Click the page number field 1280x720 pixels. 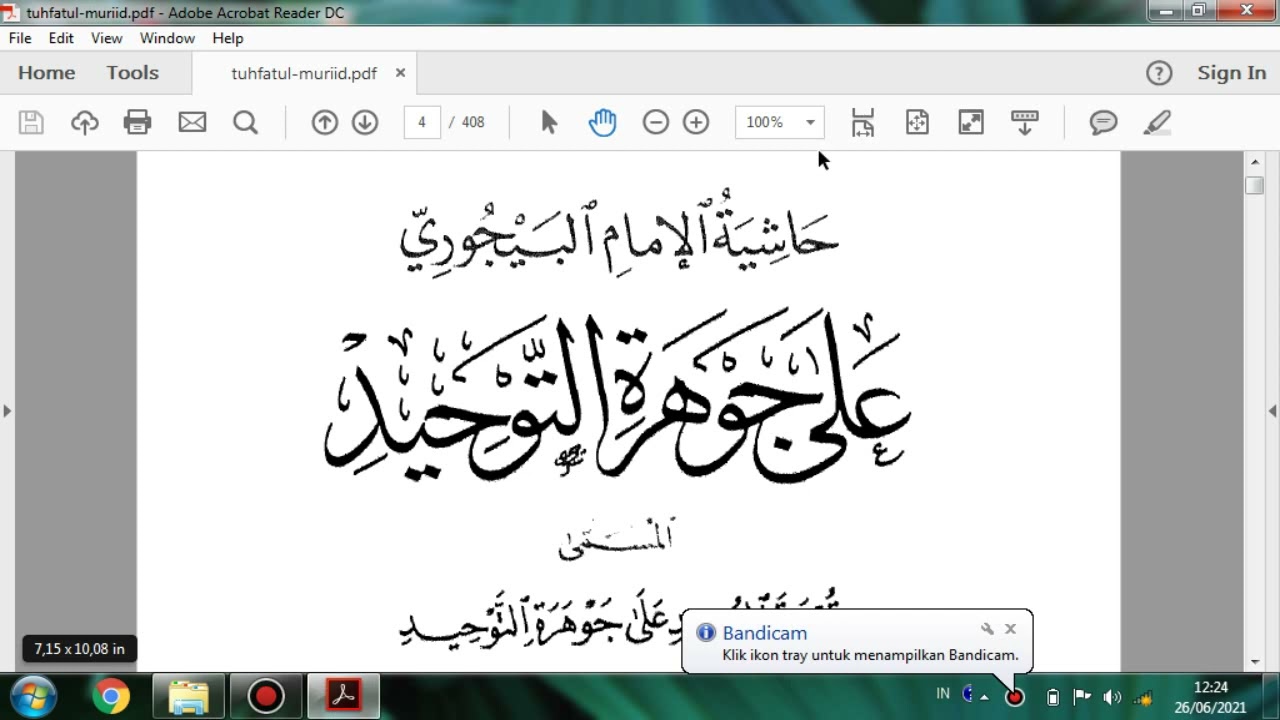pos(422,122)
